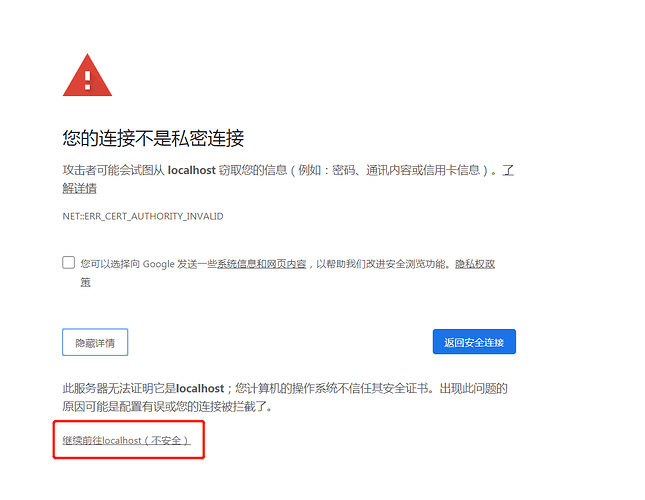Click the text 窃取您的信息 in the warning

253,170
